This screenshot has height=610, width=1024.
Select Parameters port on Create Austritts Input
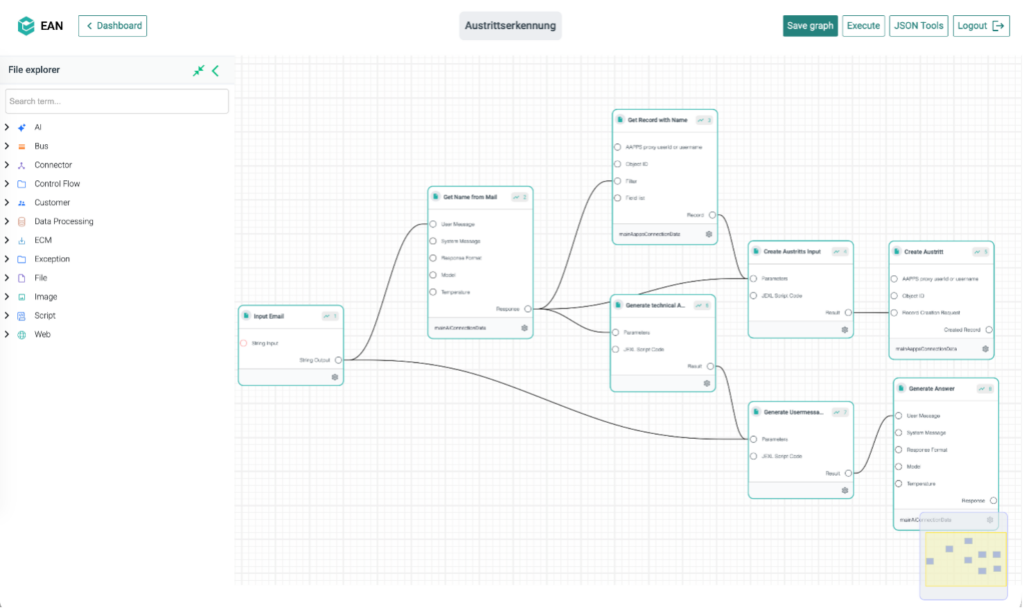pos(754,278)
